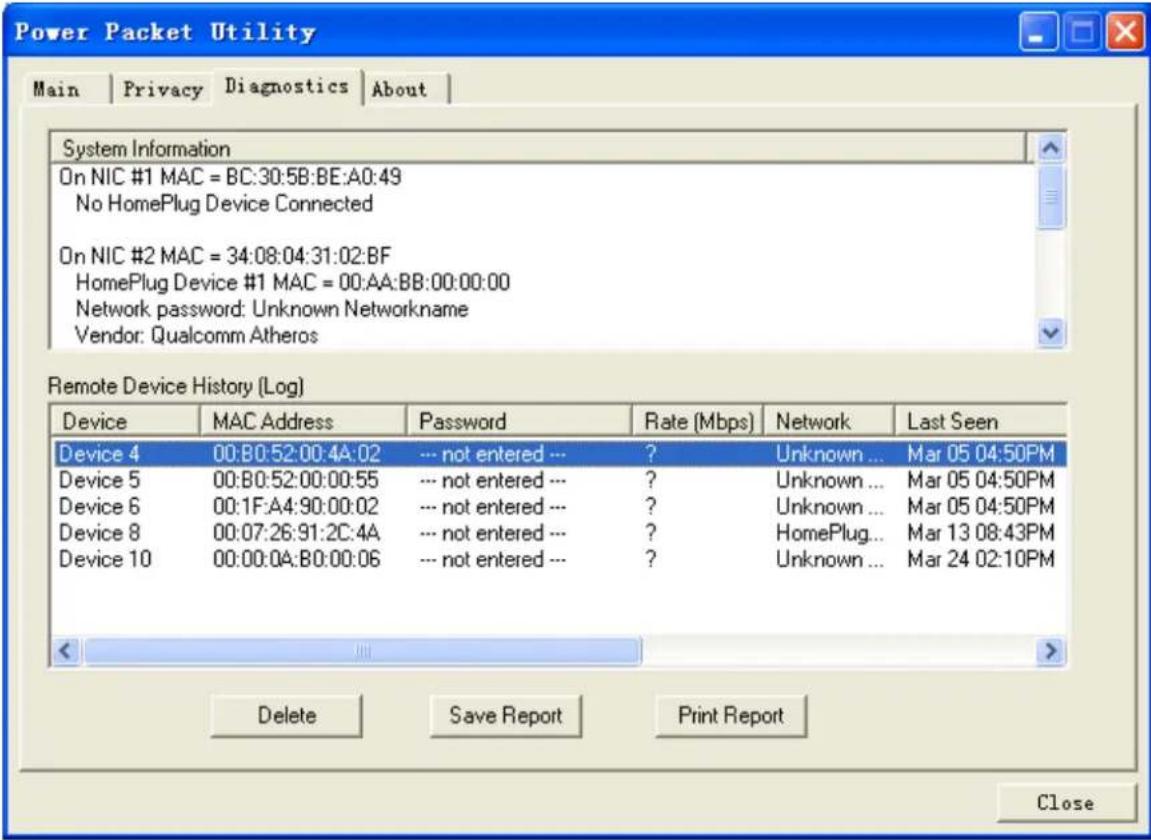Click Device 8's not entered password cell
Viewport: 1151px width, 840px height.
coord(493,533)
